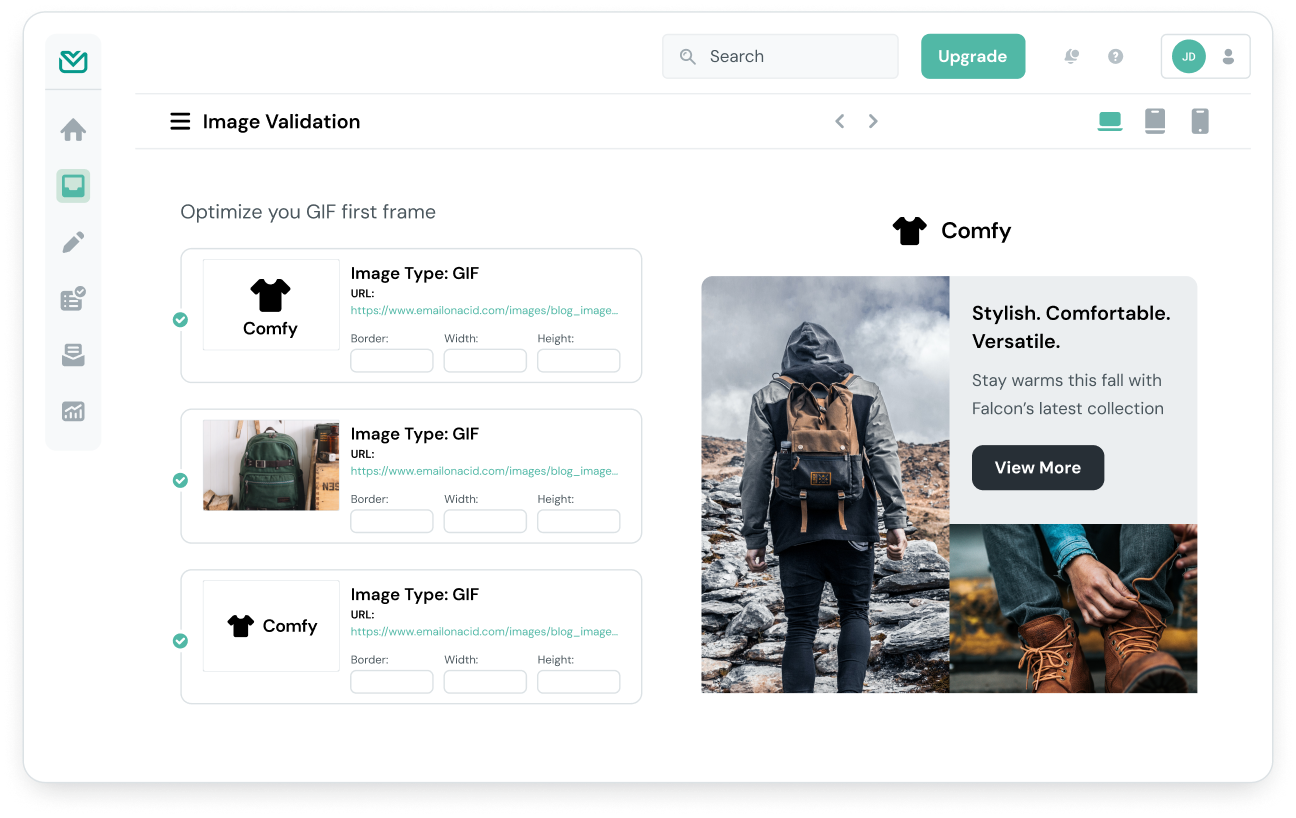Toggle the check mark on the backpack image card
Viewport: 1296px width, 818px height.
(x=180, y=480)
